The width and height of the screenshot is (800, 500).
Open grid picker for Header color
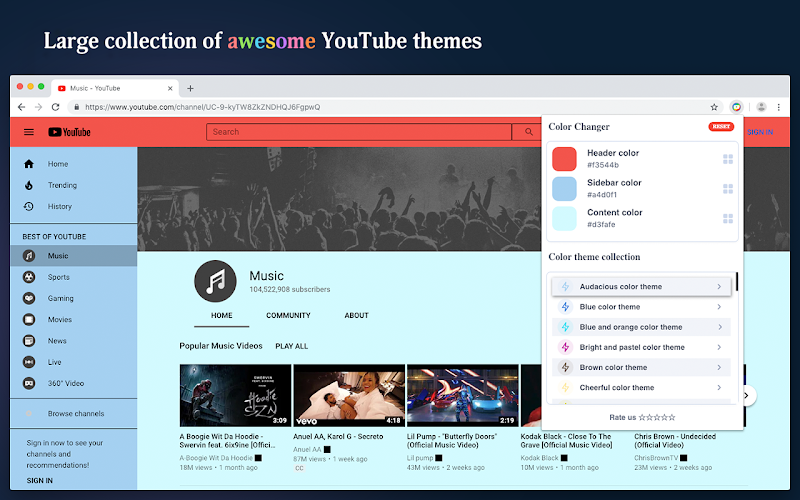[728, 159]
